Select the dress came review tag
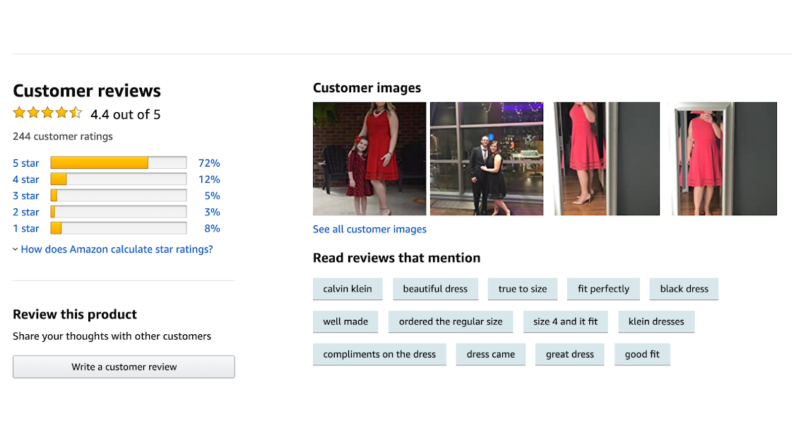 [490, 355]
